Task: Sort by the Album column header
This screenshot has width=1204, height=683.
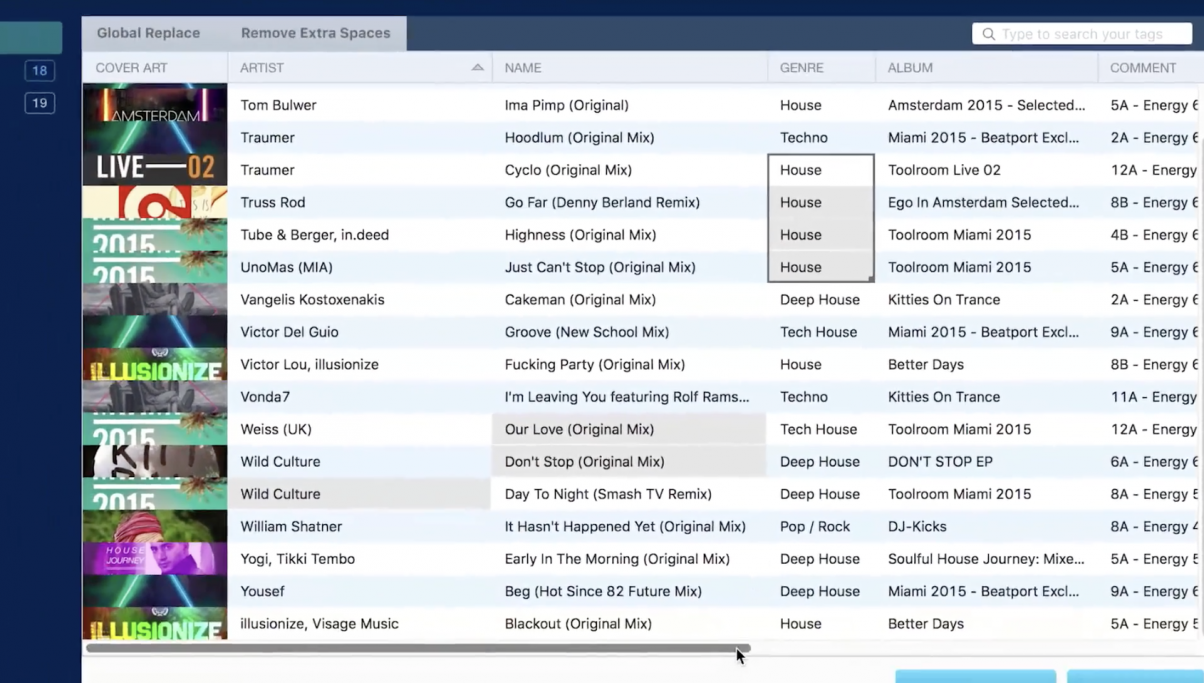Action: pyautogui.click(x=910, y=68)
